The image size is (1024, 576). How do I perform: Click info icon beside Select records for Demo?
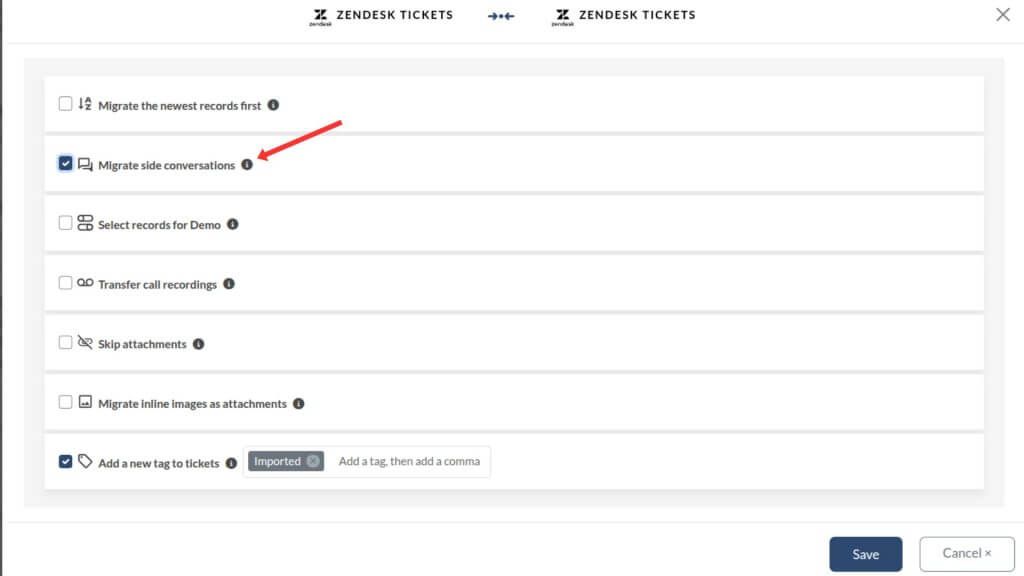[232, 225]
